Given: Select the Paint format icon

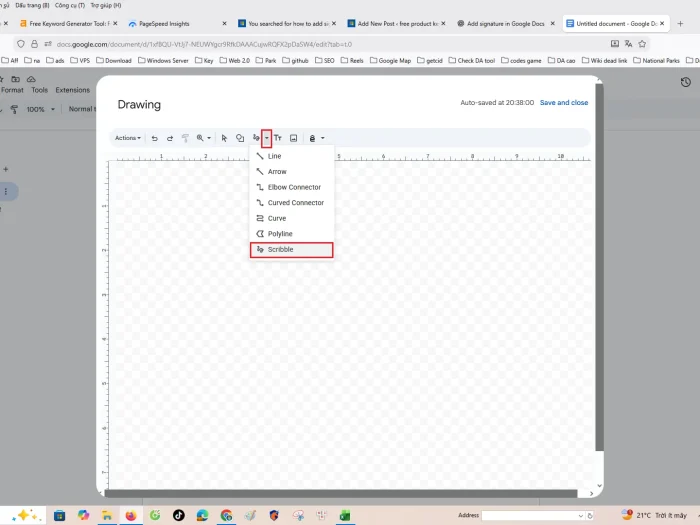Looking at the screenshot, I should coord(185,138).
